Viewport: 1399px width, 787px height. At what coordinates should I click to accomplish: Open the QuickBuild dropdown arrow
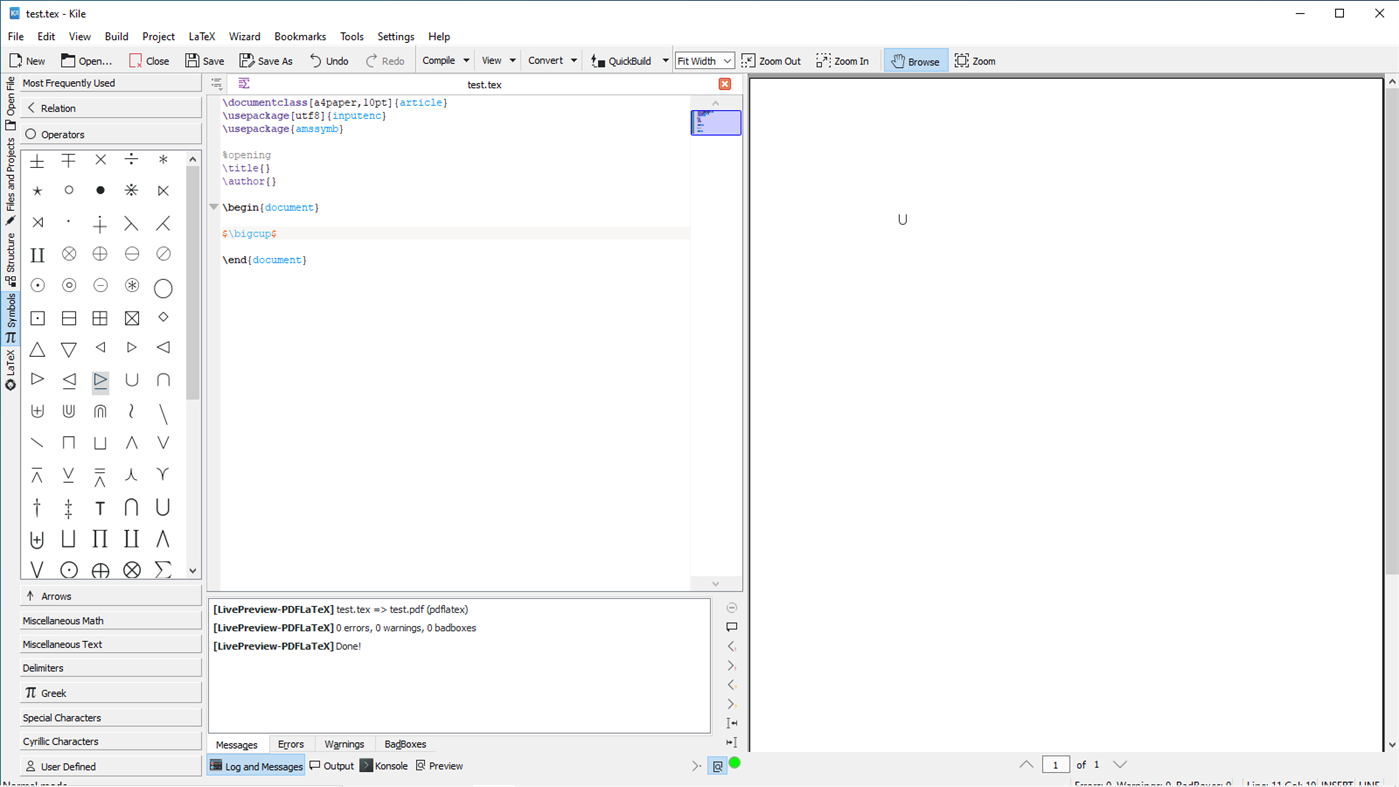coord(665,60)
